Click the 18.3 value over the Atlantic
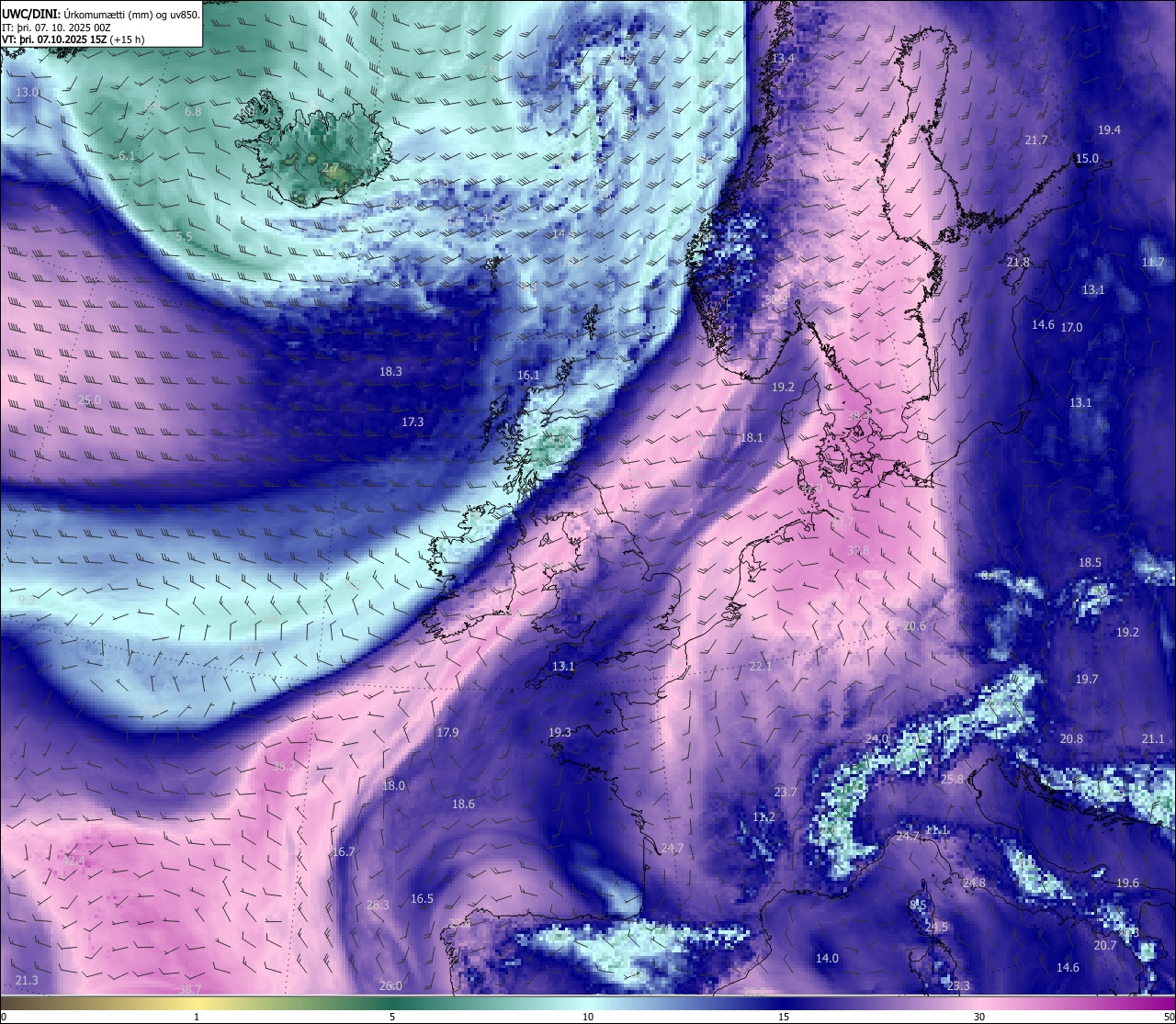Viewport: 1176px width, 1024px height. coord(390,372)
